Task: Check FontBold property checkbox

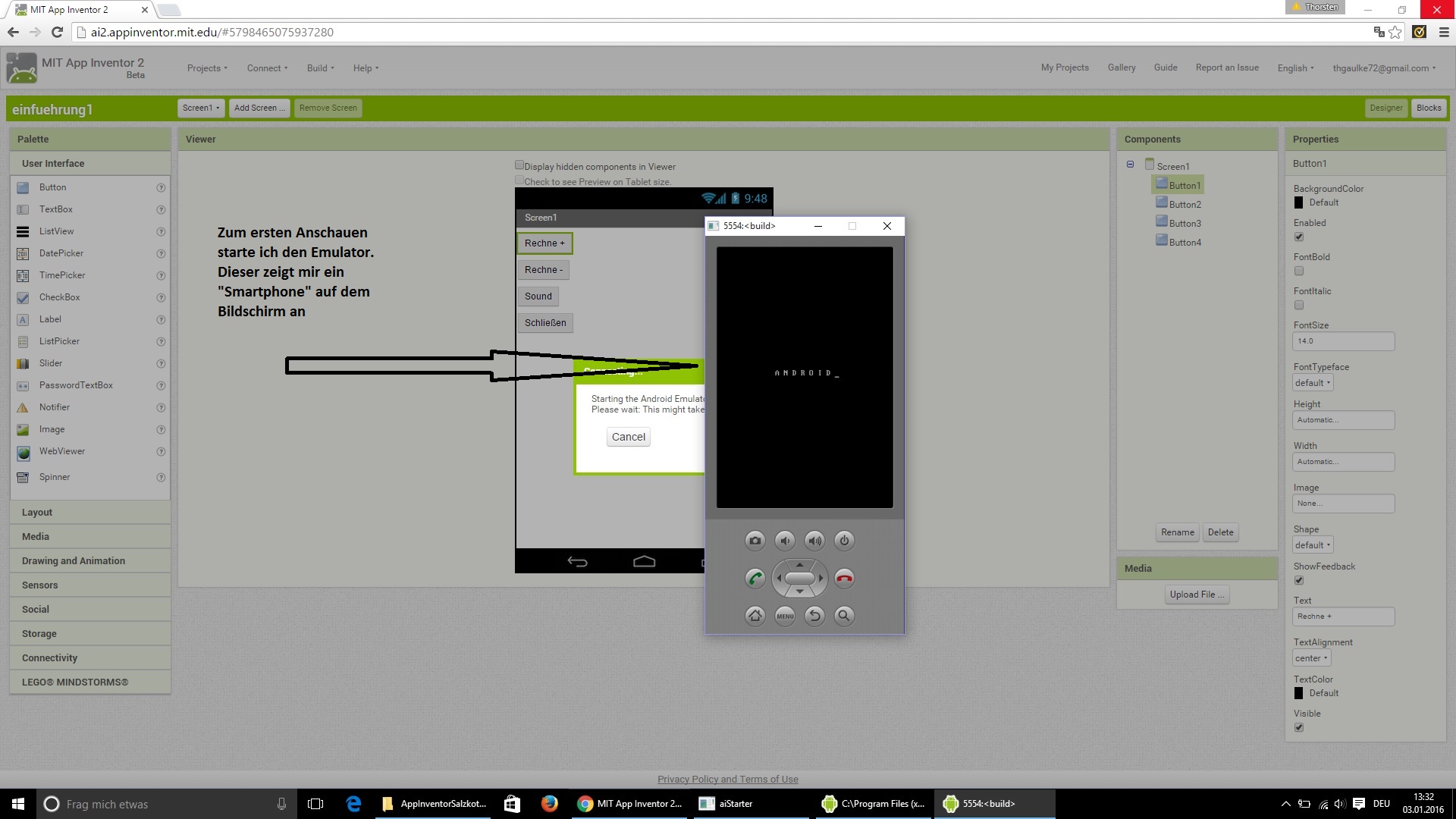Action: coord(1299,271)
